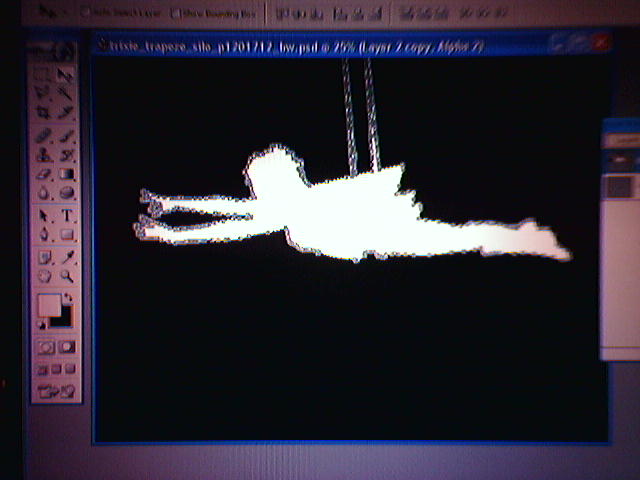Select the Crop tool
Image resolution: width=640 pixels, height=480 pixels.
click(x=44, y=114)
